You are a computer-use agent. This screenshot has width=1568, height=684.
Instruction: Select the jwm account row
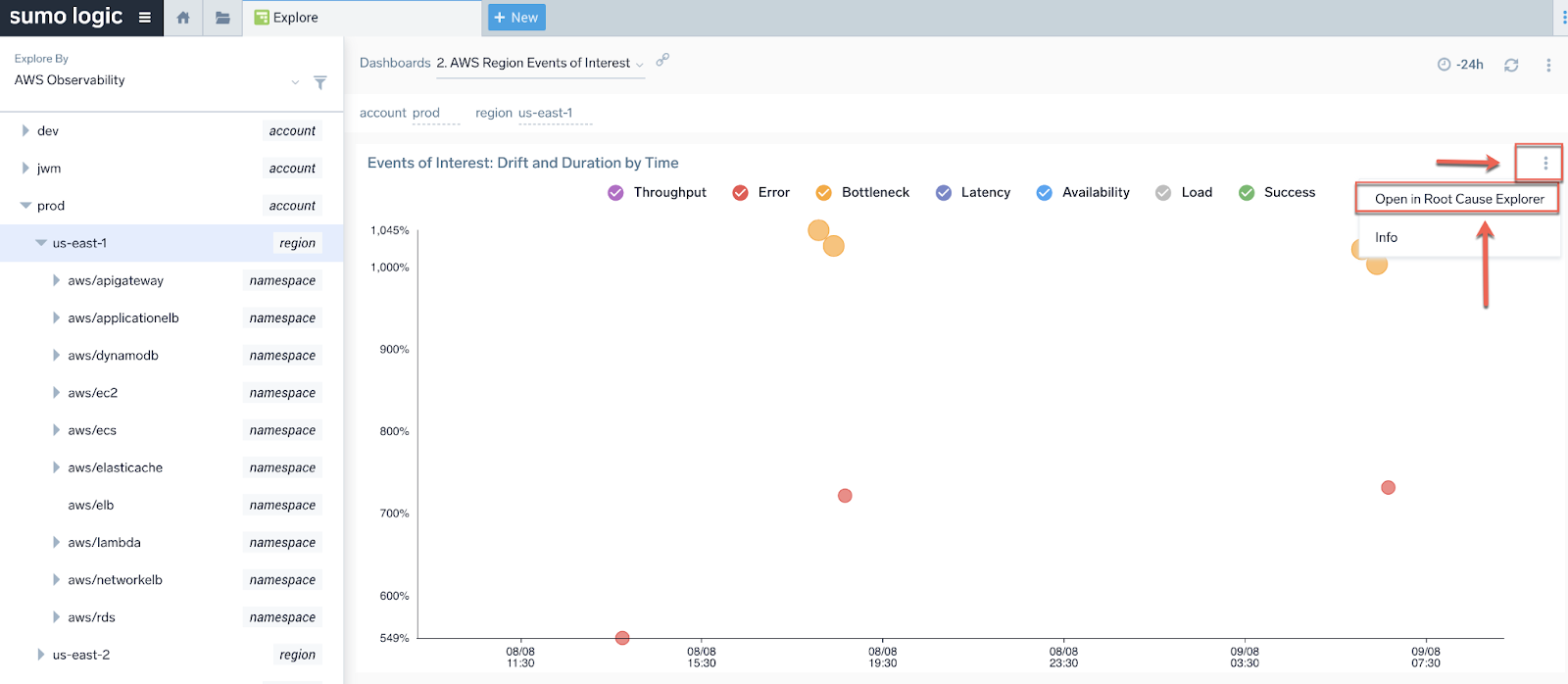171,168
